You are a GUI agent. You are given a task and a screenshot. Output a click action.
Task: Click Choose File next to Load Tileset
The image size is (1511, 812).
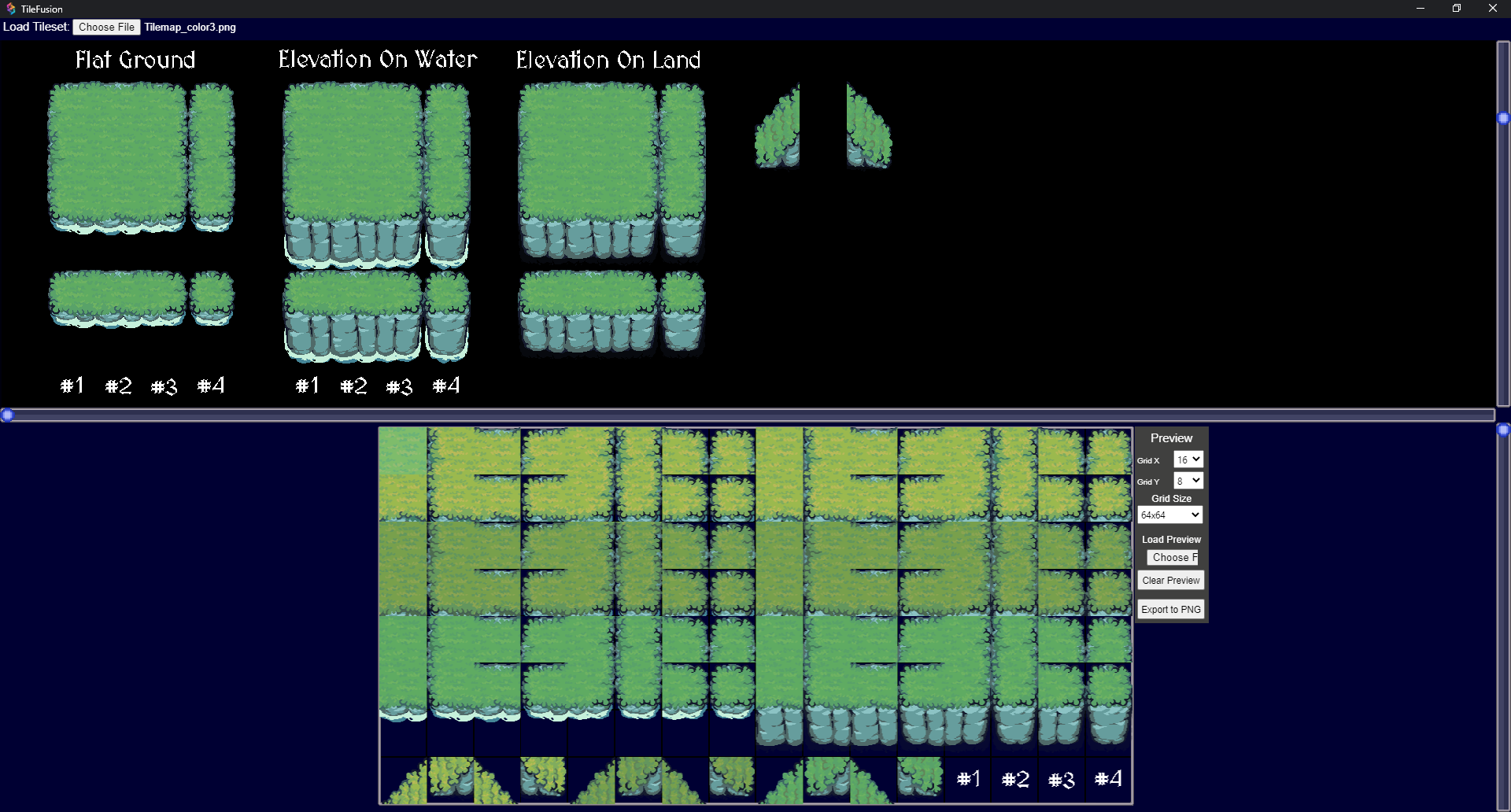(x=106, y=27)
